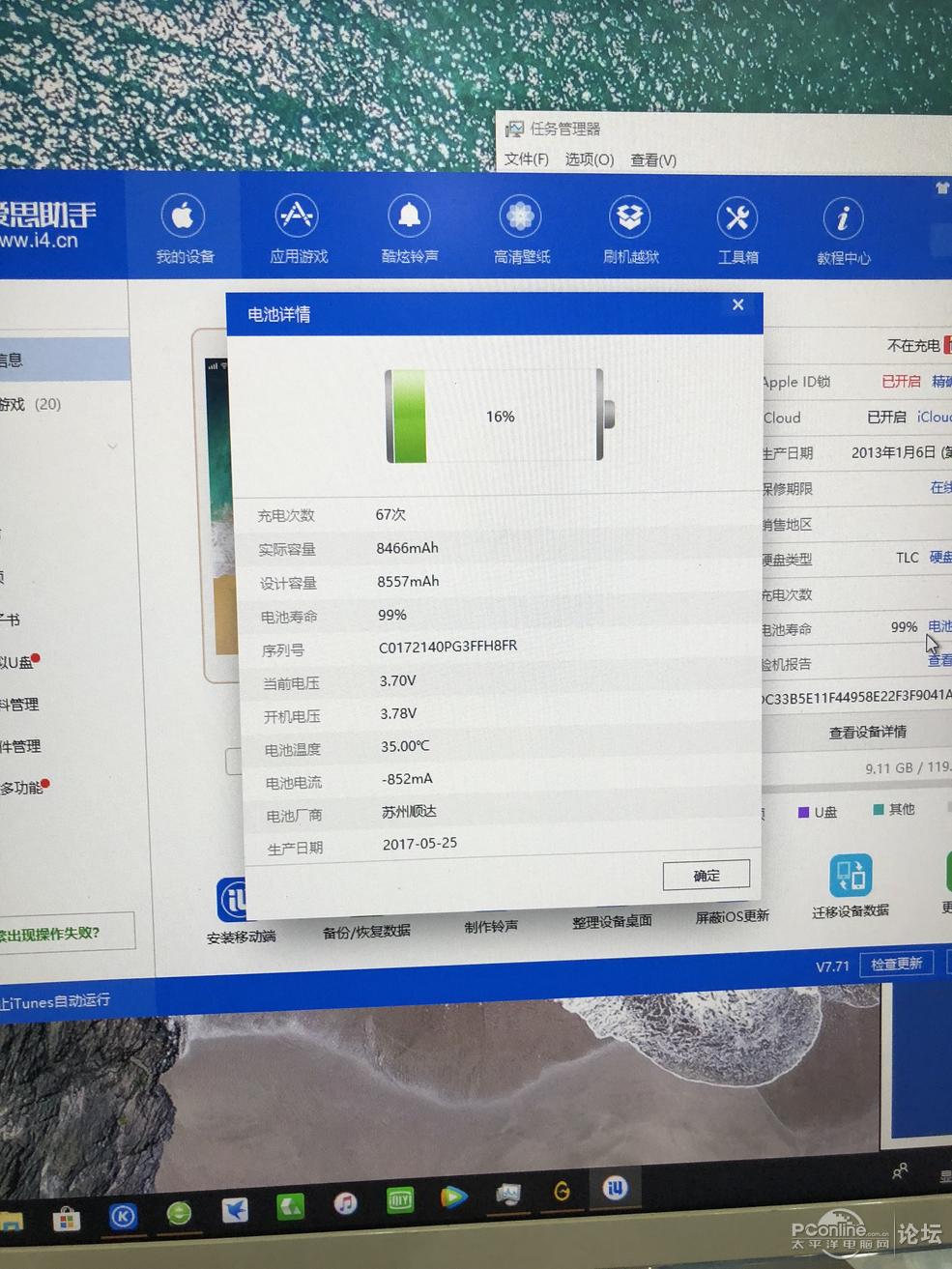
Task: Click the battery serial number C0172140PG3FFH8FR
Action: 447,647
